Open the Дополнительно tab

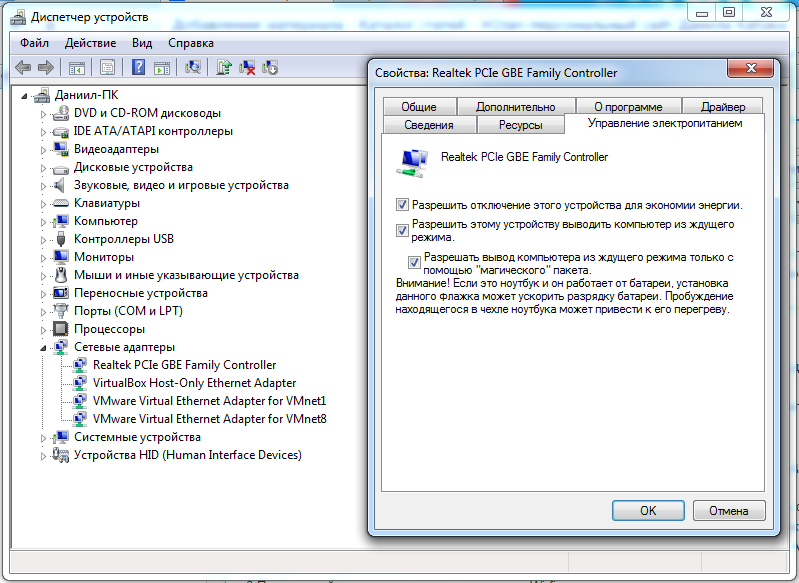point(515,107)
